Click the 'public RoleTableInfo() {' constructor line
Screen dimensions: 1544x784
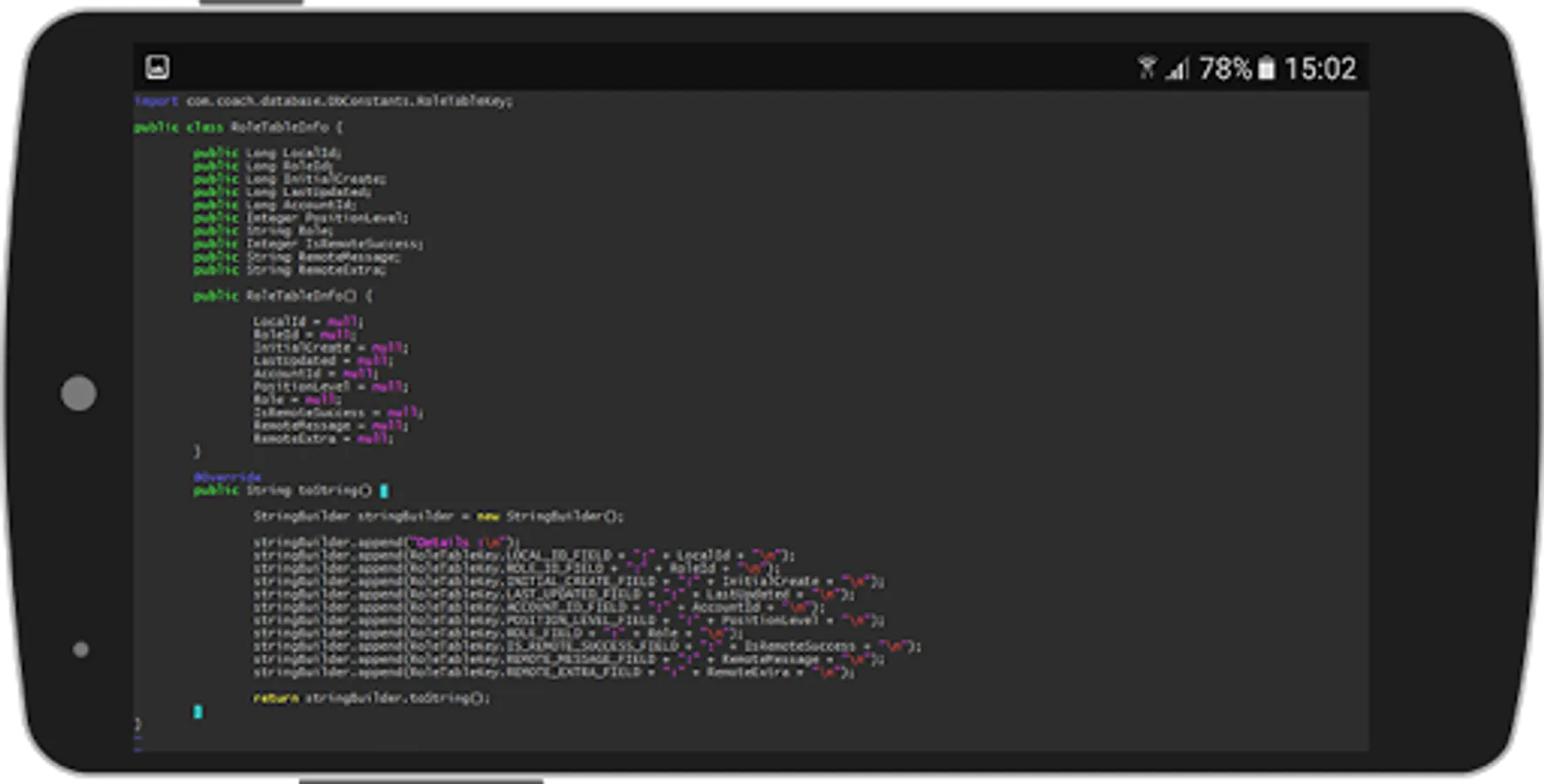(283, 296)
